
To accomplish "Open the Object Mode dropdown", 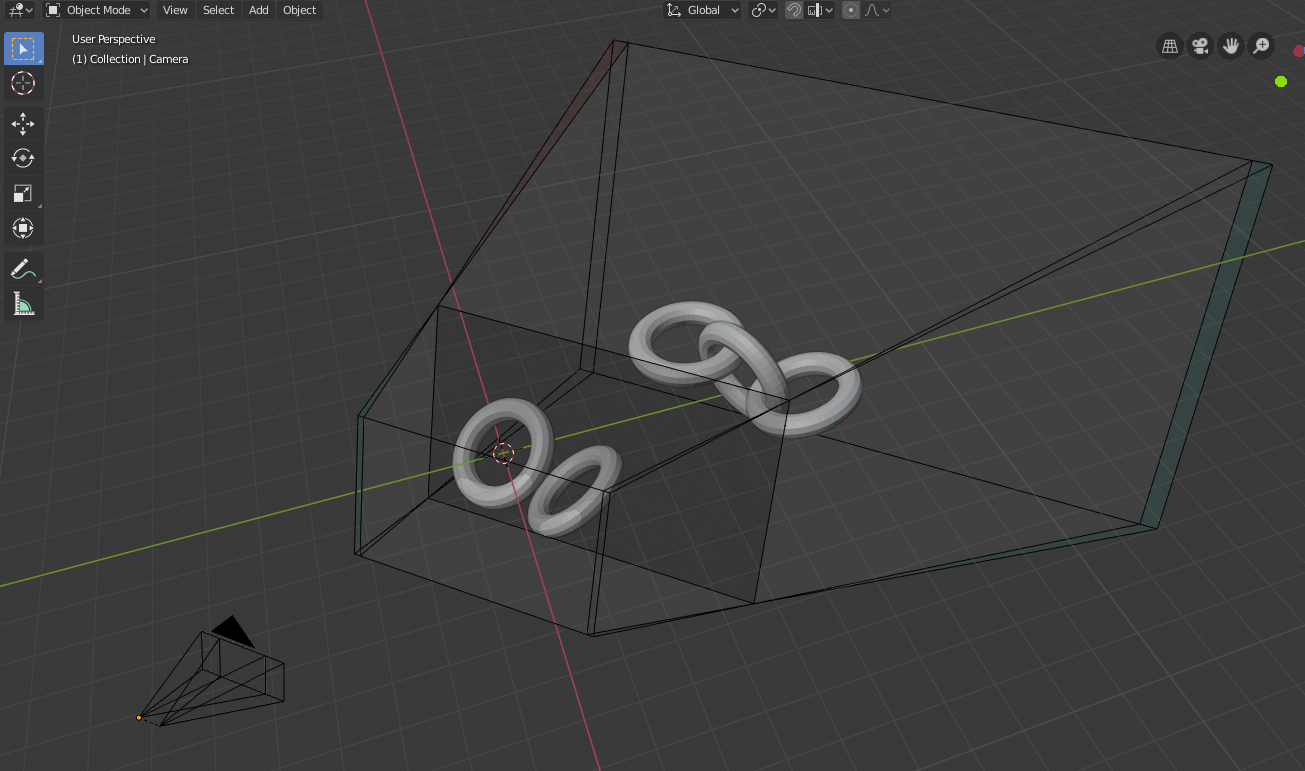I will (97, 10).
